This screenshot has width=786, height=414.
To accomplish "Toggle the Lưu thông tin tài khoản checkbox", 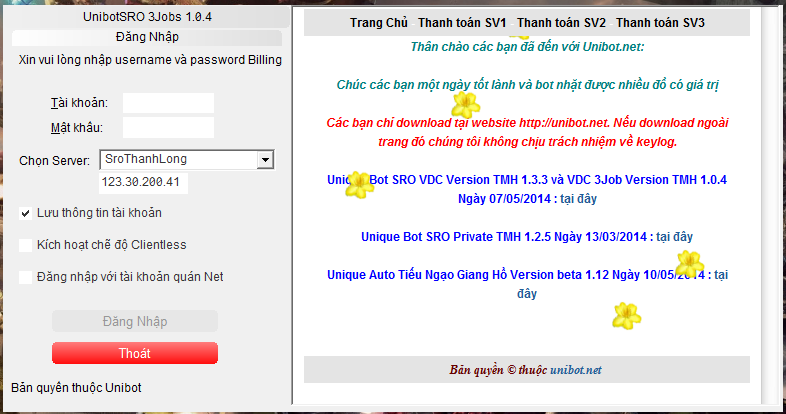I will pos(26,213).
